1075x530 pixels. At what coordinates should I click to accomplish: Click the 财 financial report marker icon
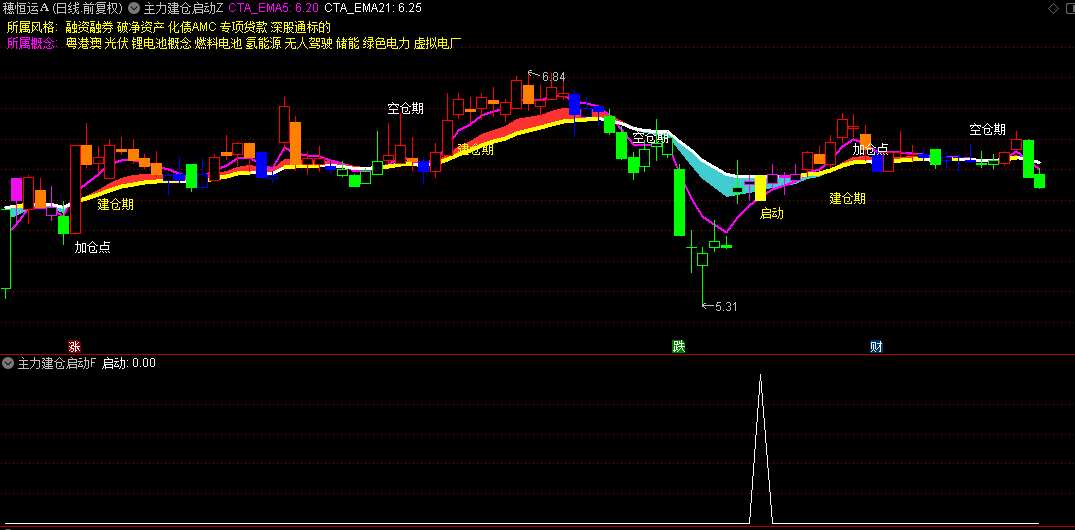(876, 346)
